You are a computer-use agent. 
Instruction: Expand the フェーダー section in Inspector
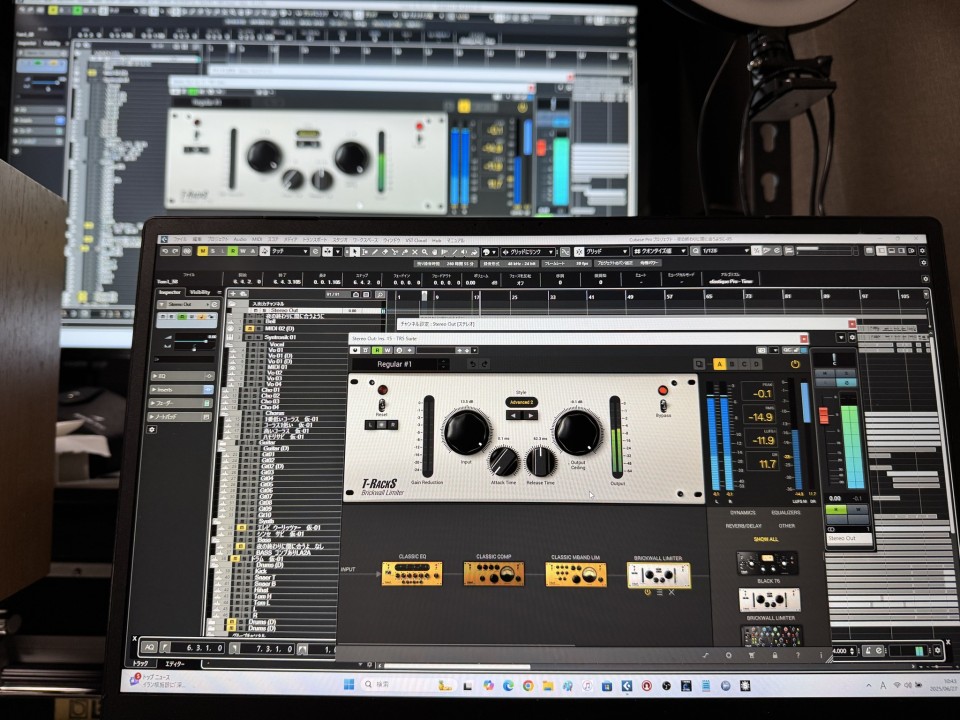point(182,403)
